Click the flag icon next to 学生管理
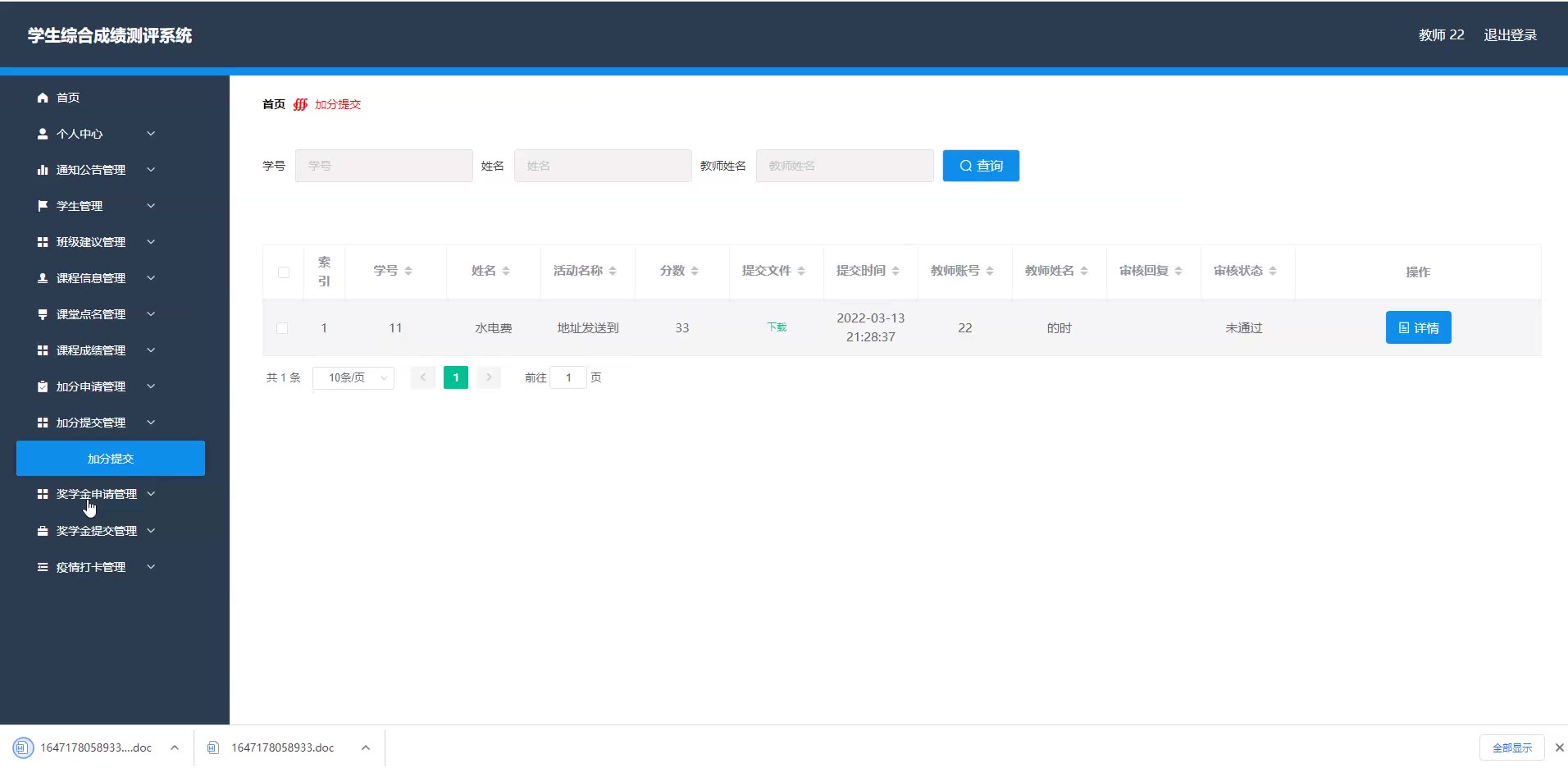 [43, 206]
